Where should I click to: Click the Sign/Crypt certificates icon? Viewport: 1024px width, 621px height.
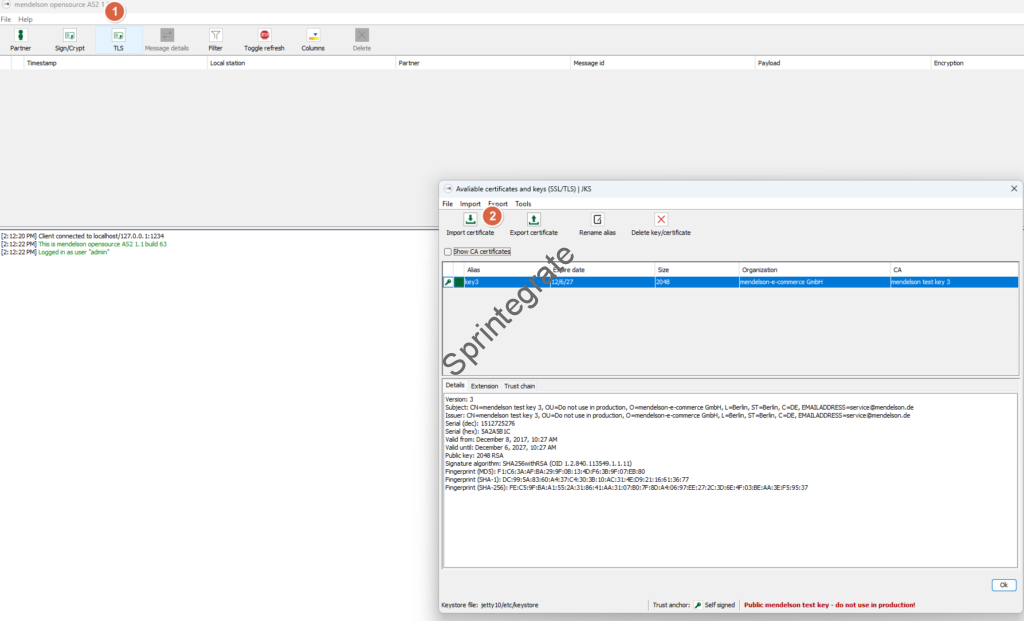pos(69,36)
